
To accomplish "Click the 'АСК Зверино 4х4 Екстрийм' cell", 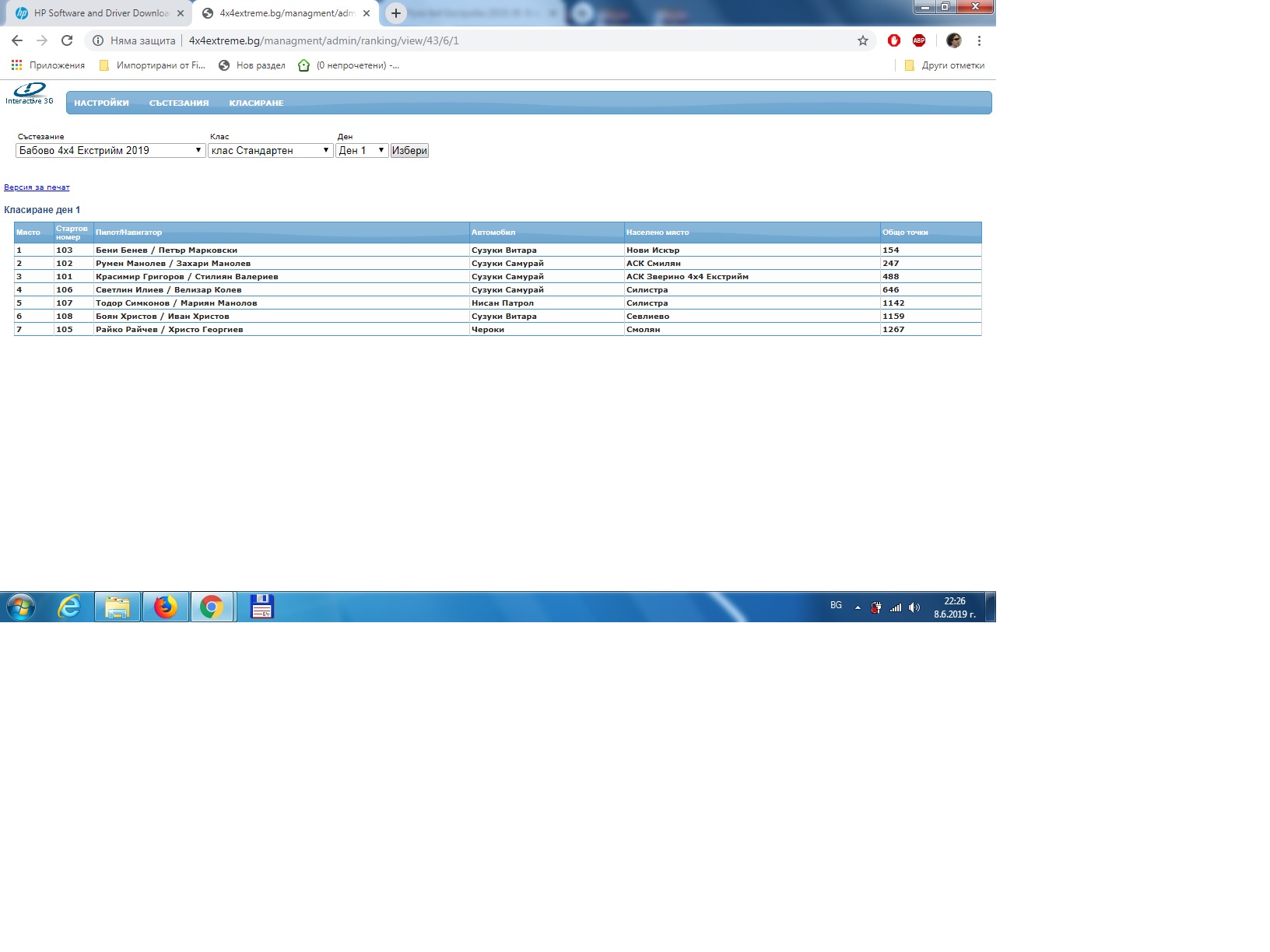I will pyautogui.click(x=752, y=277).
